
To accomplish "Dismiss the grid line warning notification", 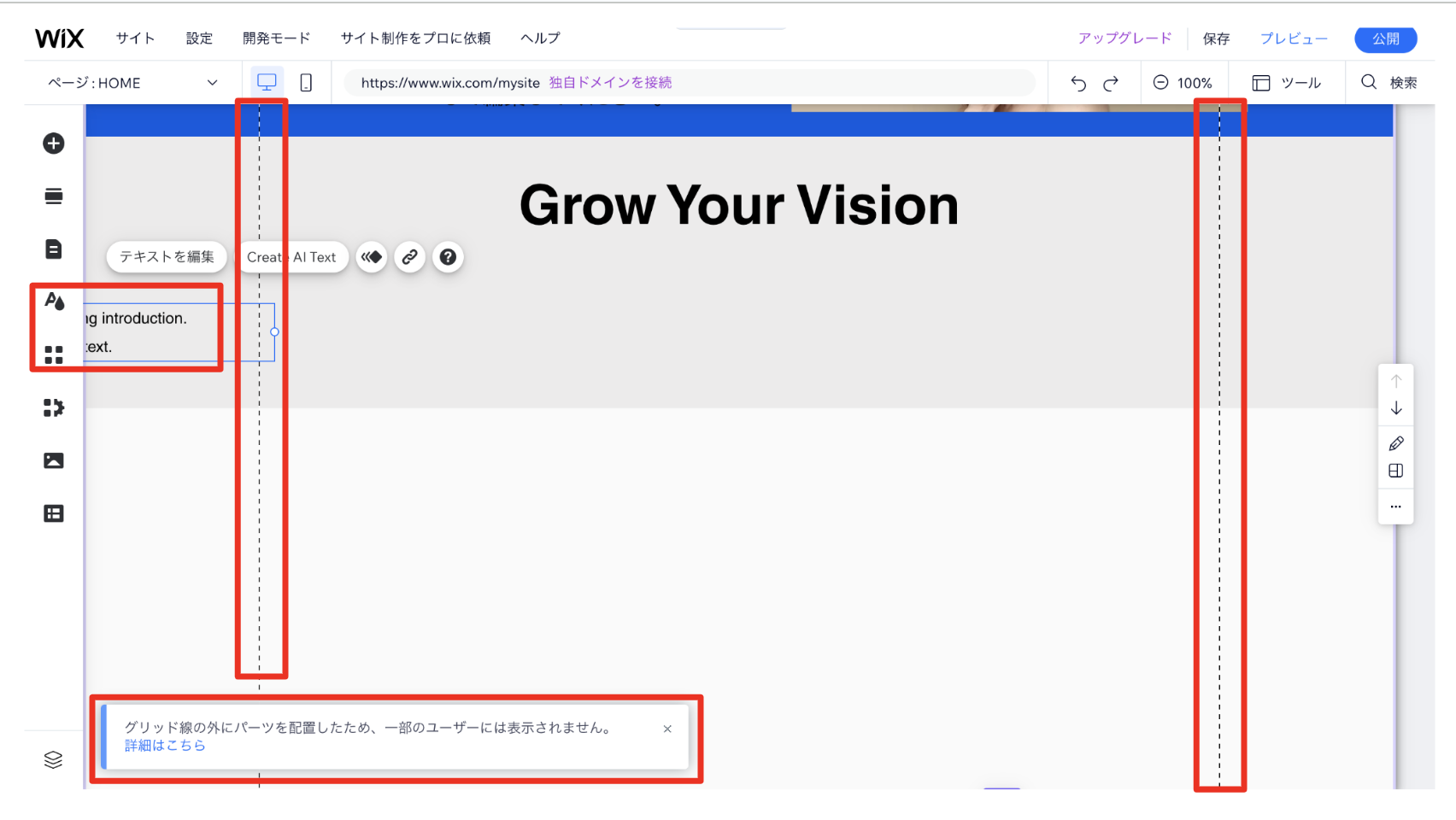I will coord(667,729).
